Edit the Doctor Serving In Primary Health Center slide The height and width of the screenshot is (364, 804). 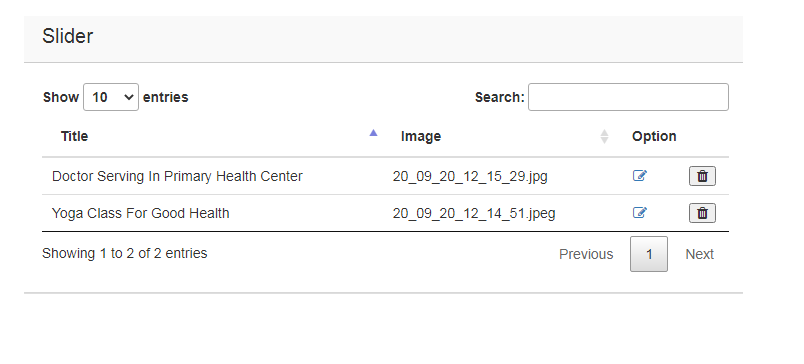[x=639, y=176]
